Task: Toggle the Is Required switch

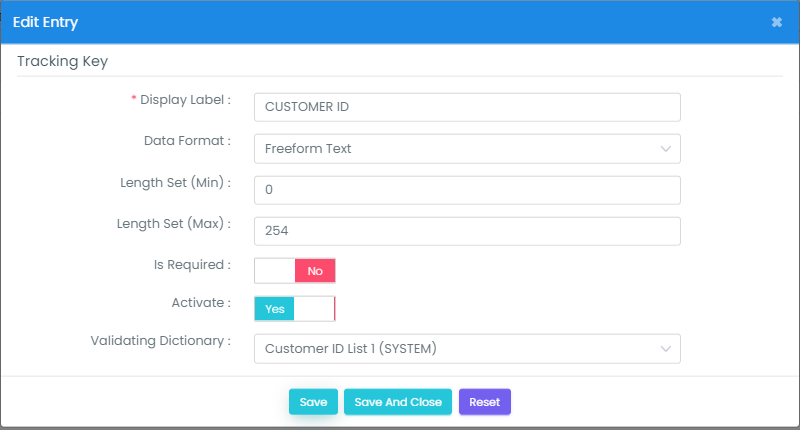Action: tap(295, 271)
